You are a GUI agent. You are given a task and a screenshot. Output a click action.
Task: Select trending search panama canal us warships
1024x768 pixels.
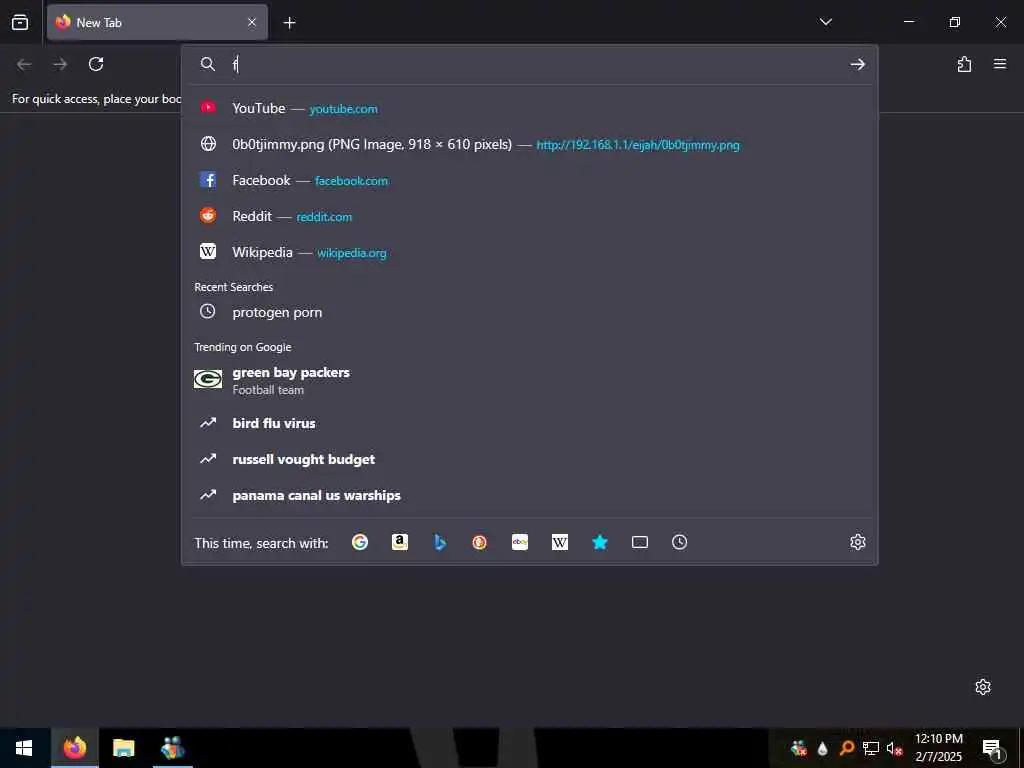tap(530, 495)
